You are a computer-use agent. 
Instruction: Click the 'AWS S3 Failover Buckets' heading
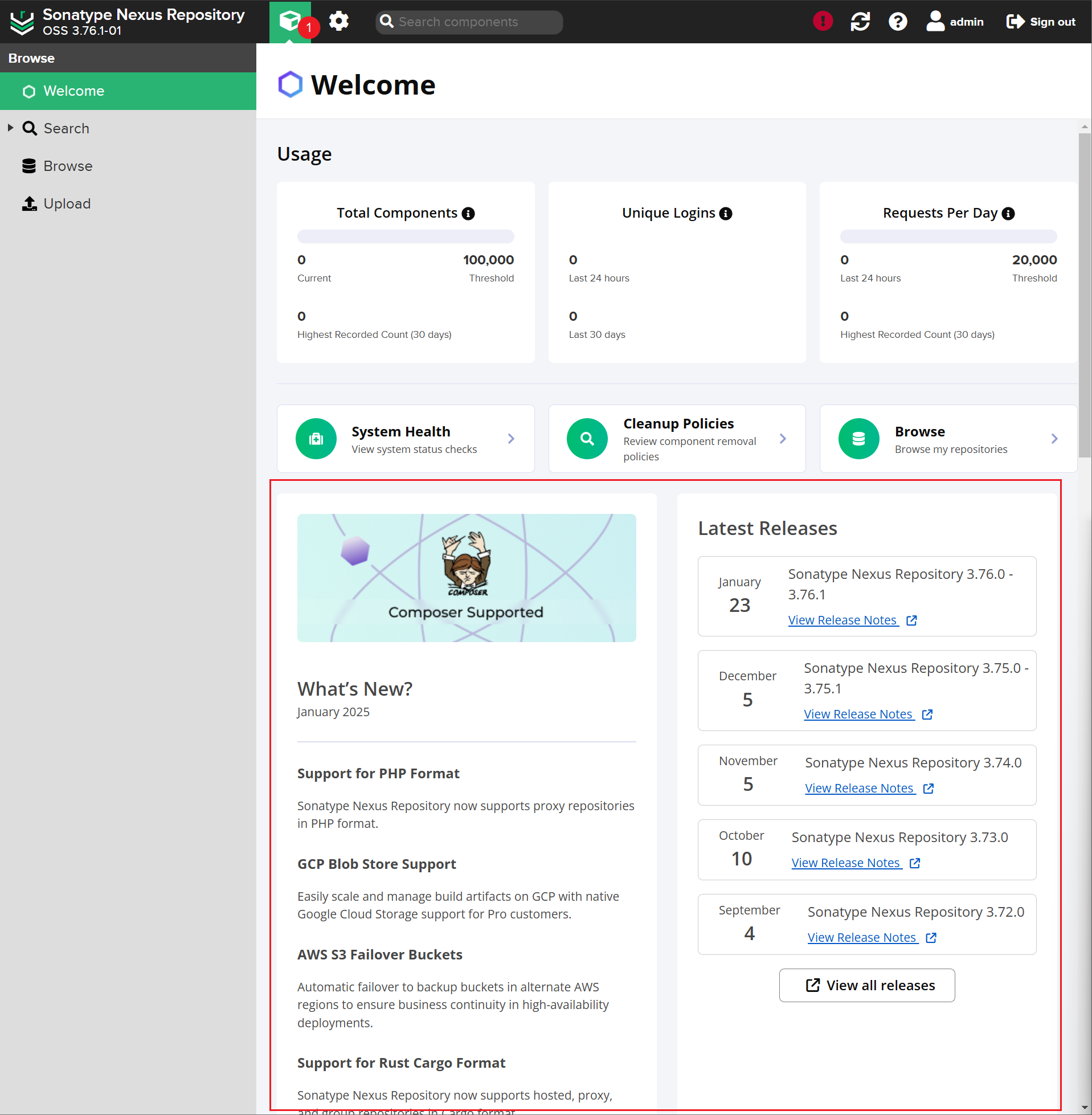point(380,955)
